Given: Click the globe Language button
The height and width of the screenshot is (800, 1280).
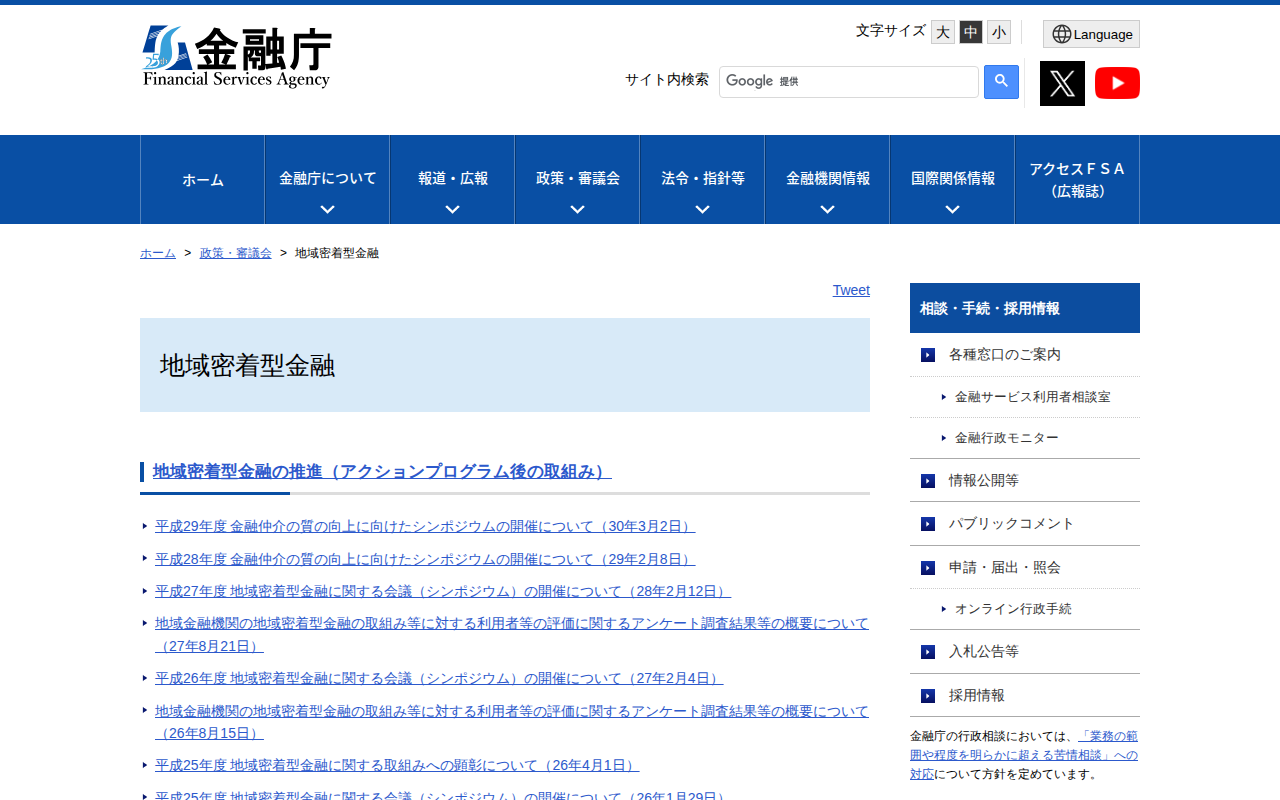Looking at the screenshot, I should click(1091, 34).
